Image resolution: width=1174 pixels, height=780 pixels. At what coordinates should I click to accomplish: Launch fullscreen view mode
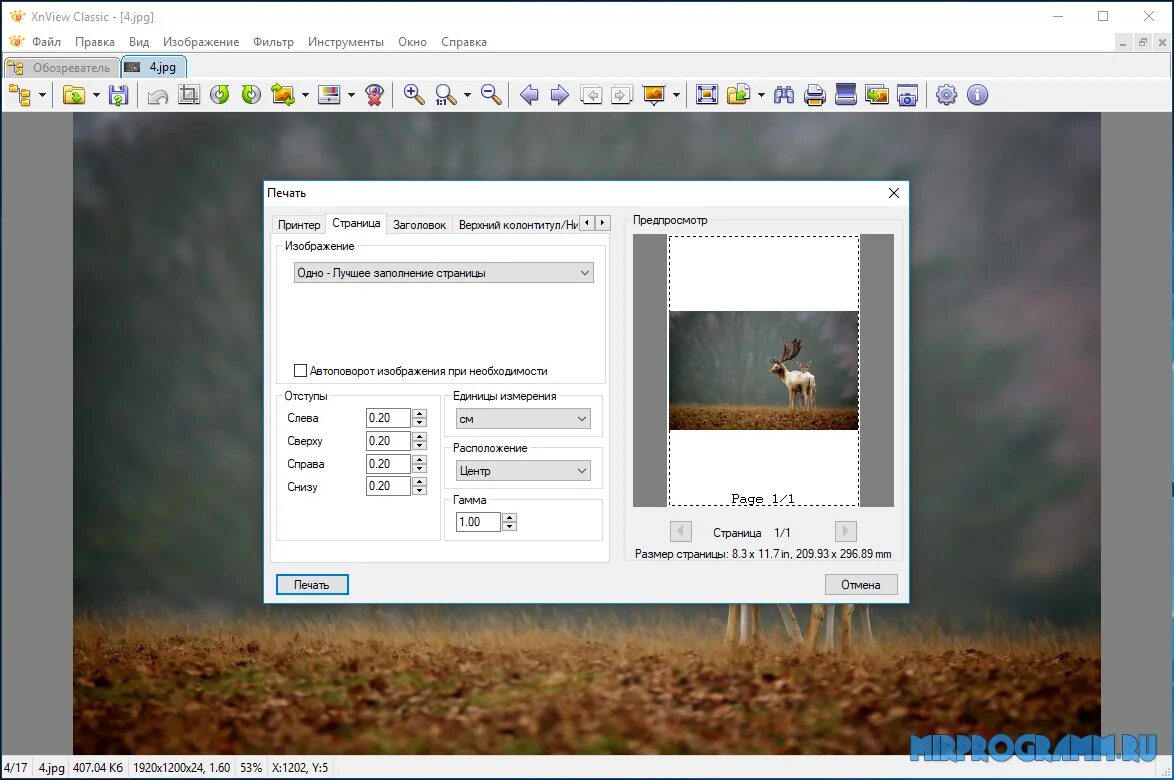click(x=707, y=94)
